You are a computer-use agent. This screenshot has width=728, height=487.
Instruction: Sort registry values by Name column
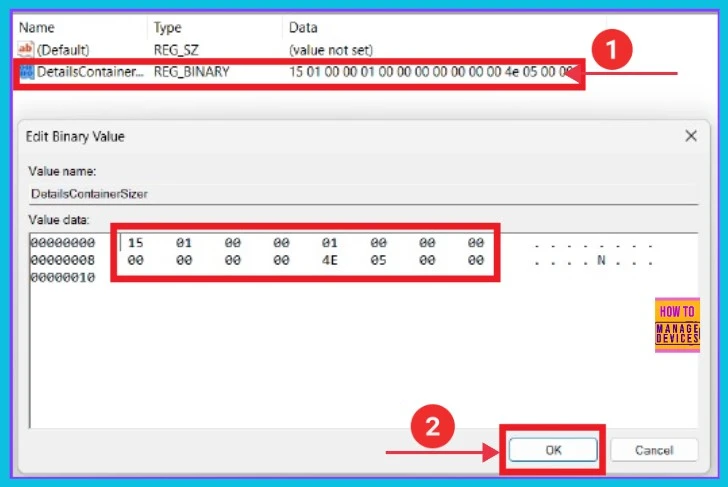(37, 27)
